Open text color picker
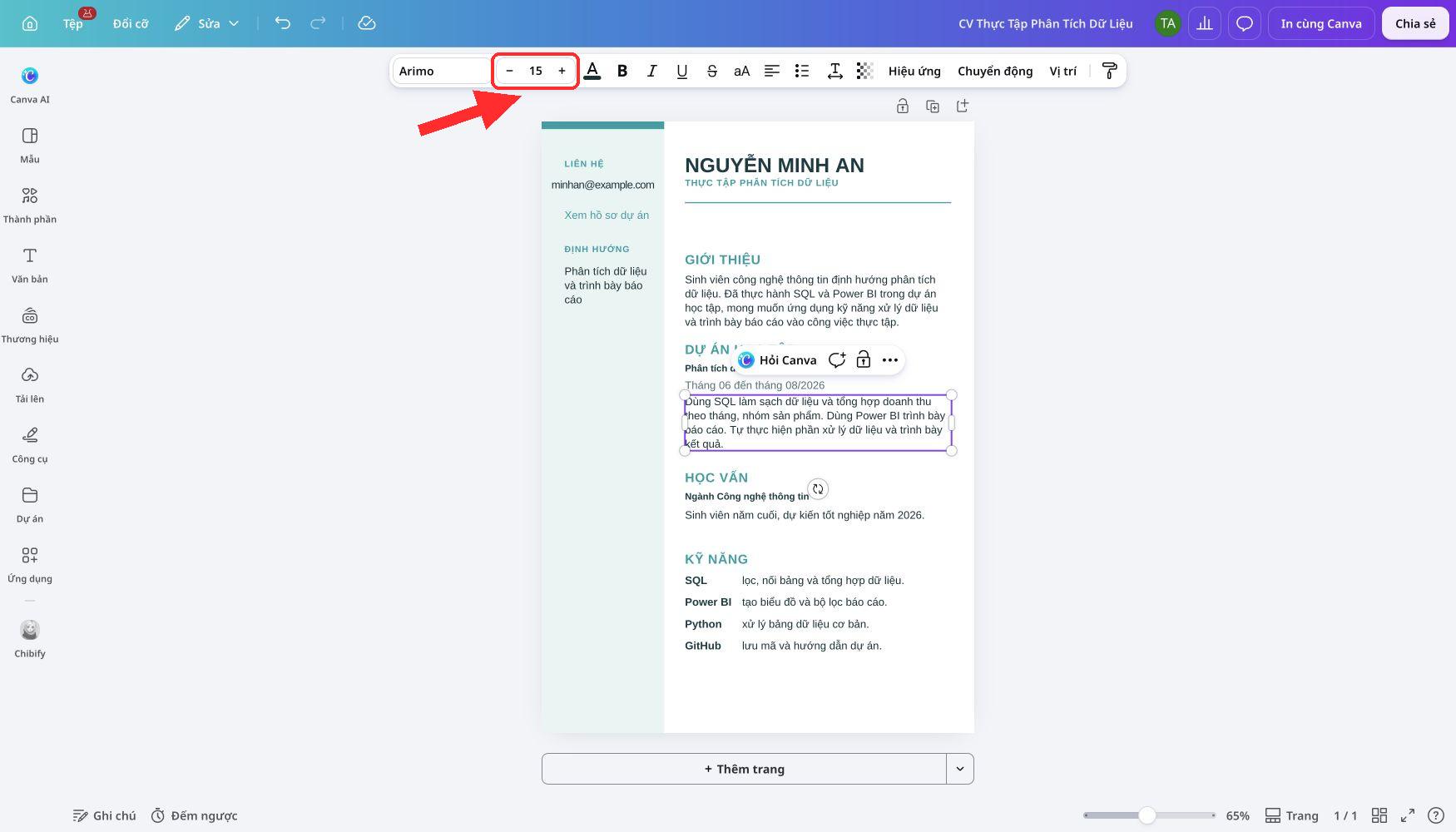The width and height of the screenshot is (1456, 832). [592, 71]
